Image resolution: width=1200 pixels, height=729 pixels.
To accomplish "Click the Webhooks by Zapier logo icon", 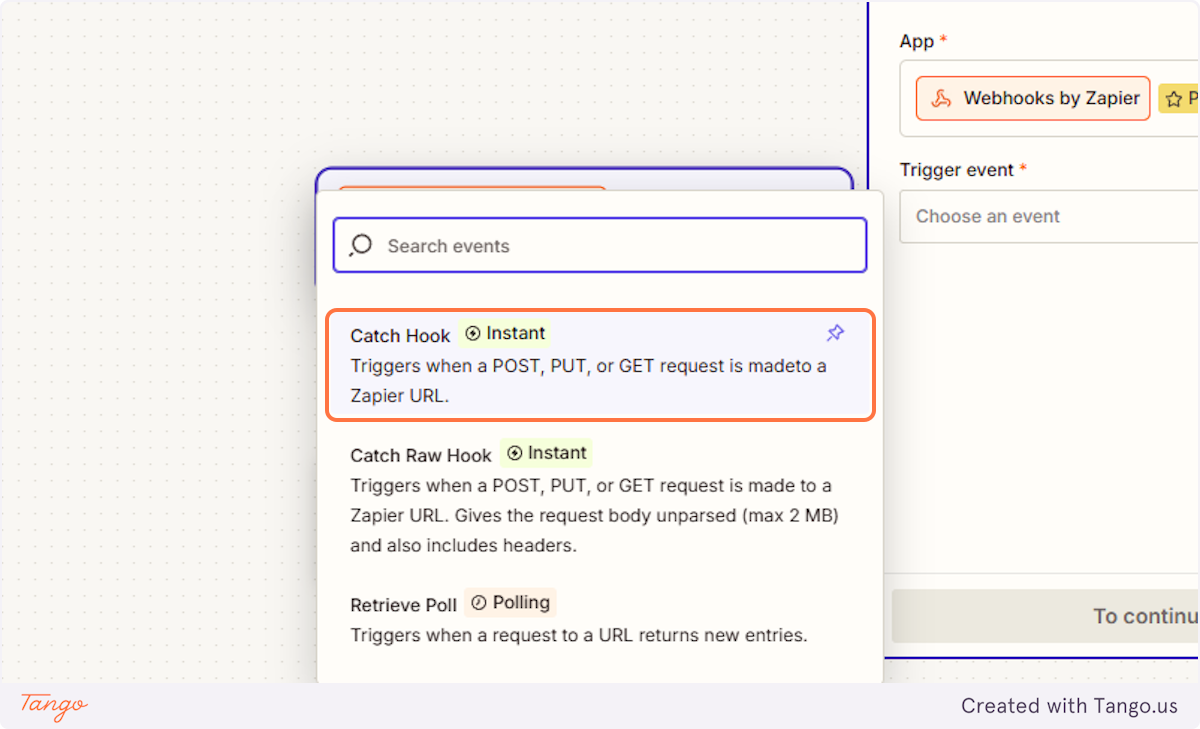I will tap(941, 99).
